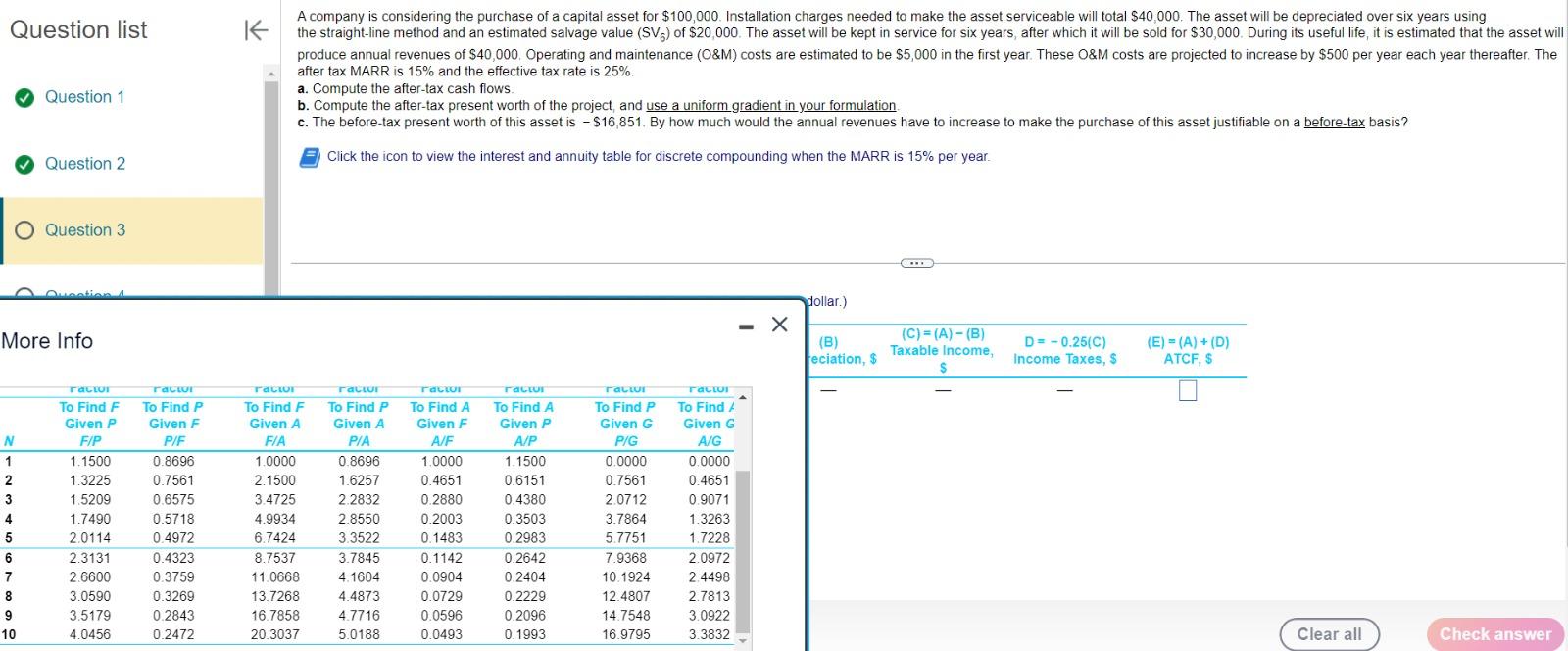Click the N column header
This screenshot has height=651, width=1568.
[x=9, y=441]
